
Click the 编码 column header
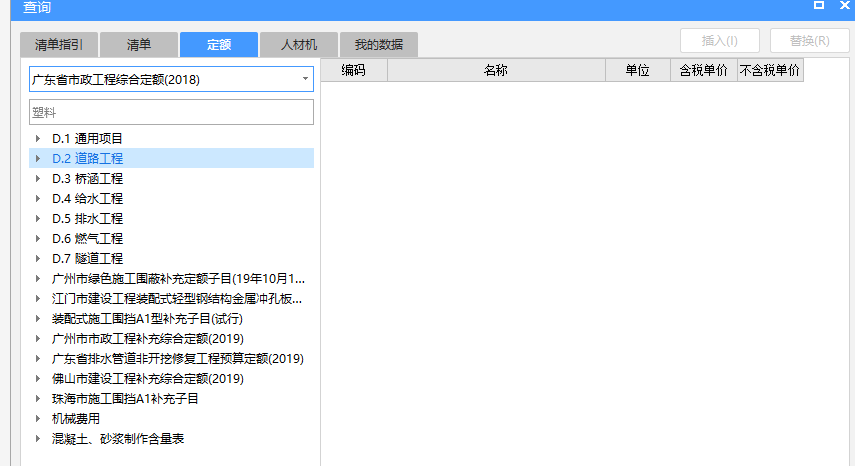click(x=353, y=70)
